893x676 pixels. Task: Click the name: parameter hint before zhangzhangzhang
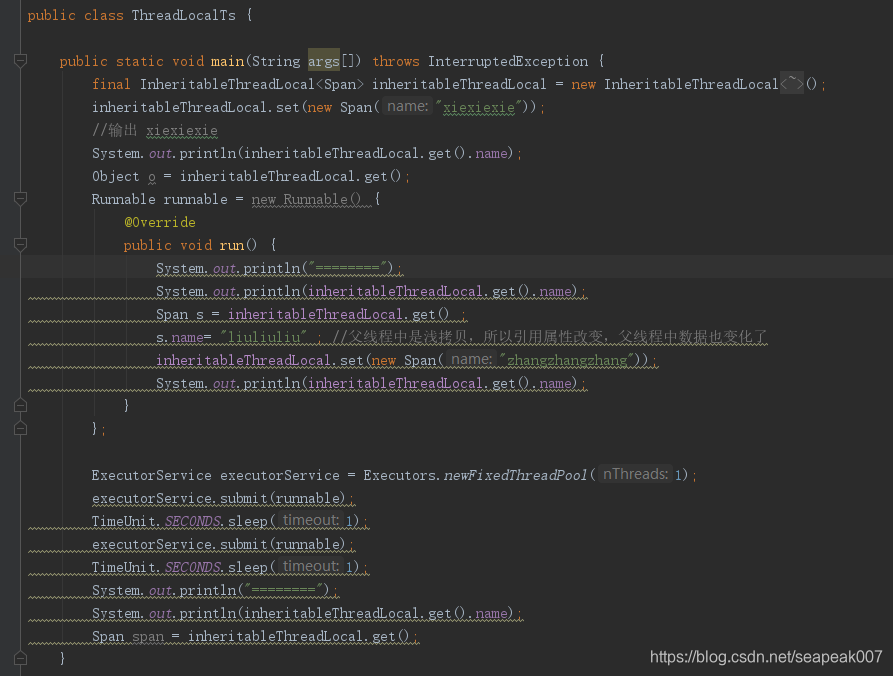(x=472, y=360)
